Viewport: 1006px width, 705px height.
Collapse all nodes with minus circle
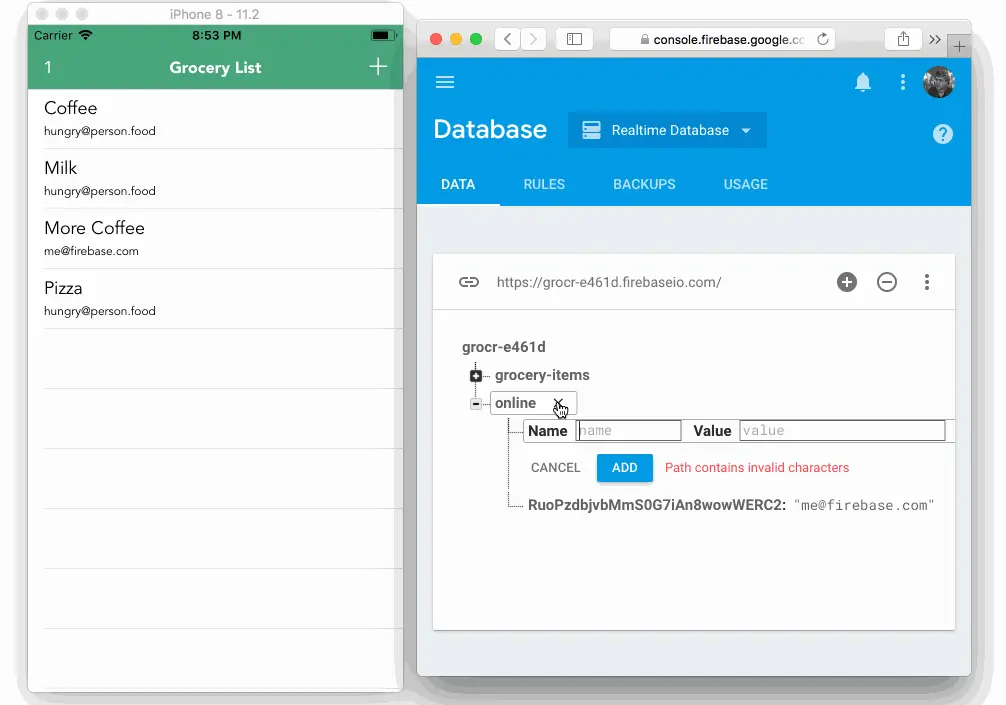tap(887, 282)
